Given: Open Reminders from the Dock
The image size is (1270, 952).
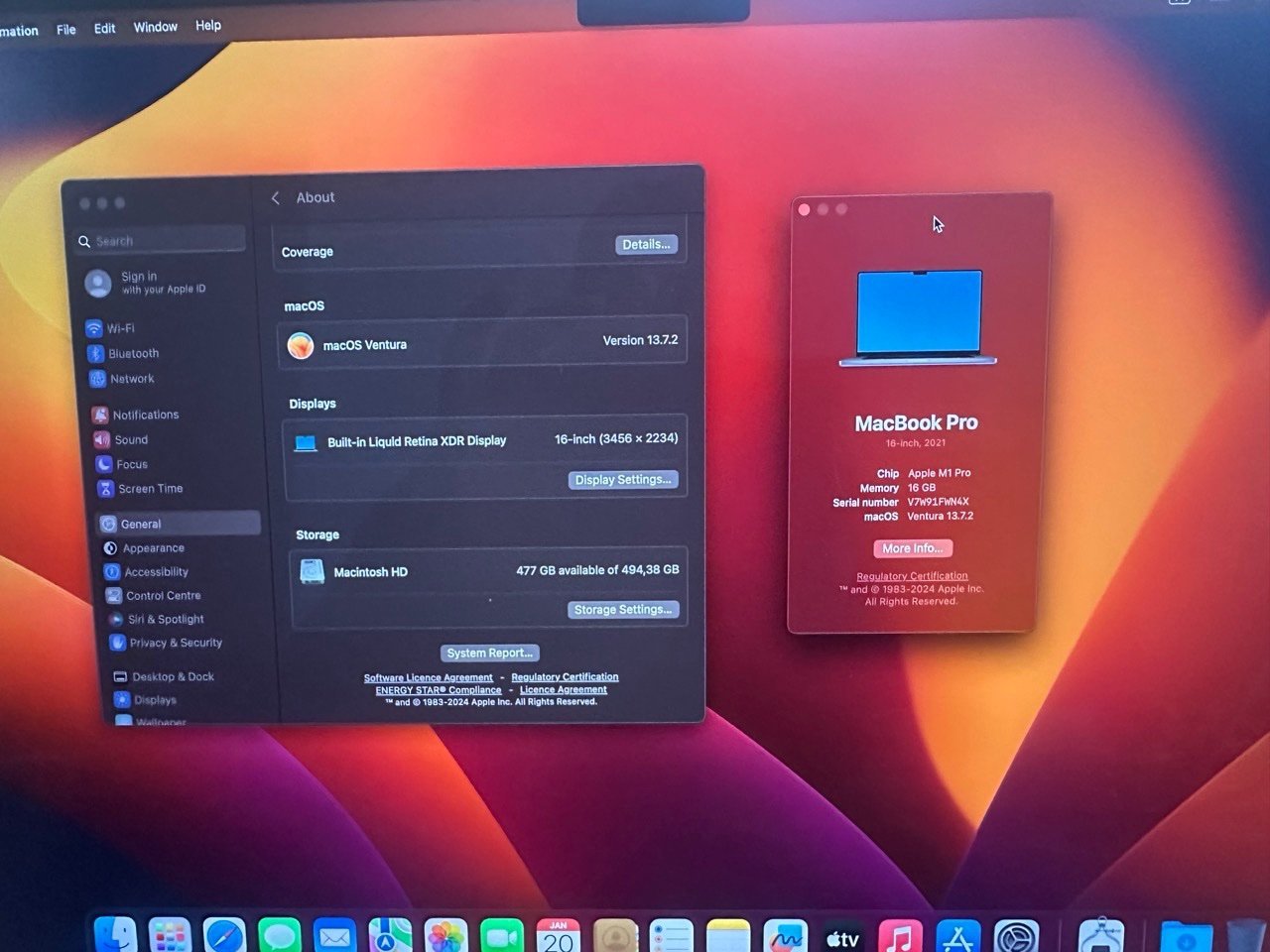Looking at the screenshot, I should click(672, 935).
